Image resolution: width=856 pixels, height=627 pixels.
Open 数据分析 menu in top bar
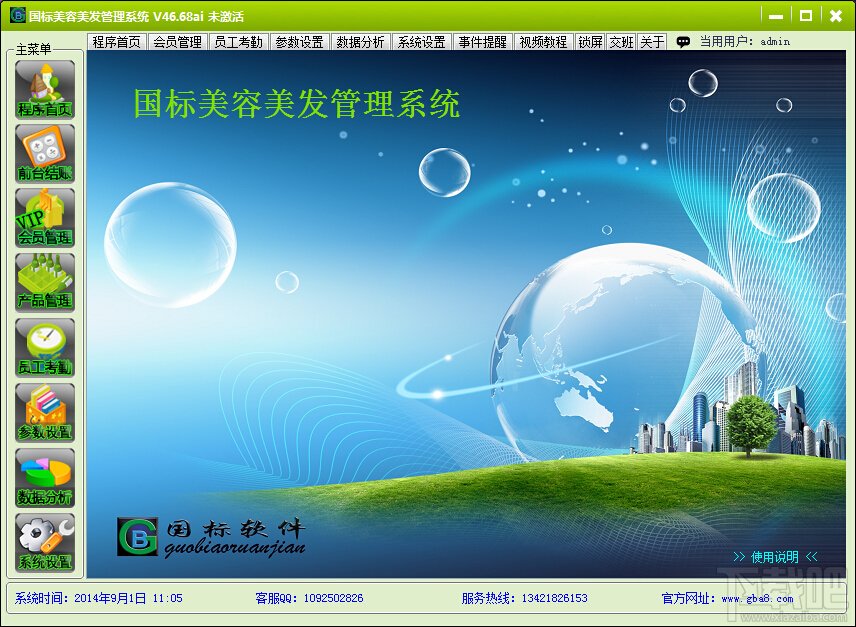click(360, 42)
